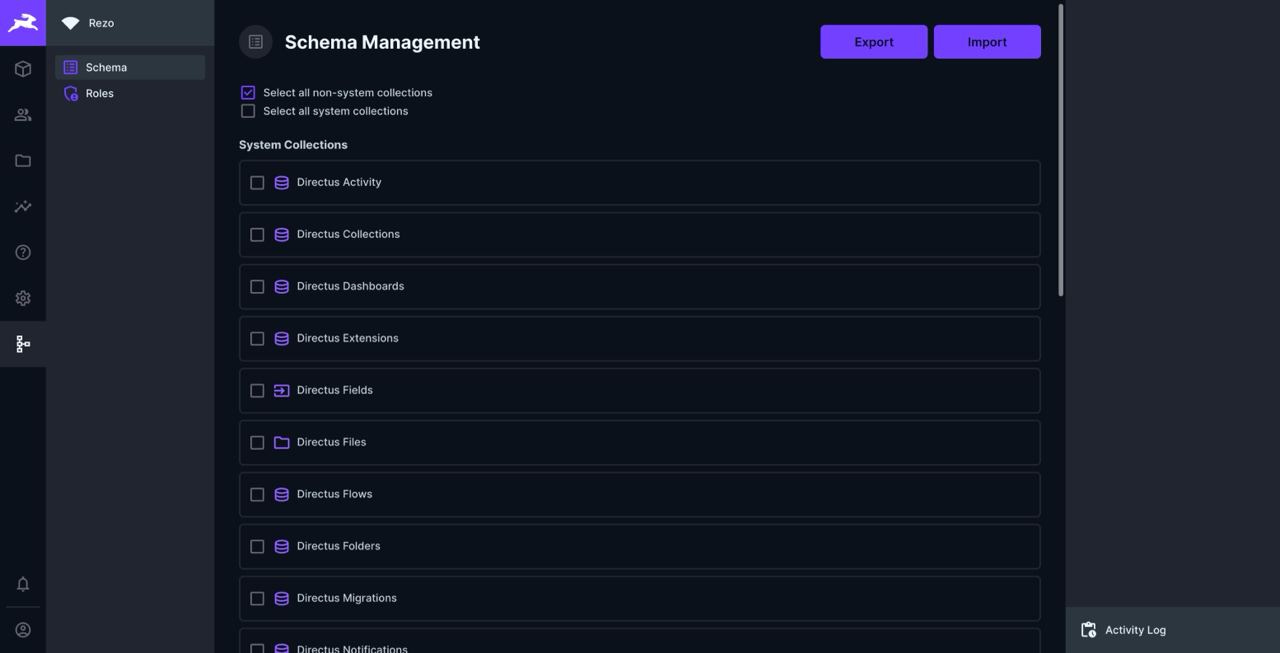
Task: Click the Import button
Action: [x=987, y=42]
